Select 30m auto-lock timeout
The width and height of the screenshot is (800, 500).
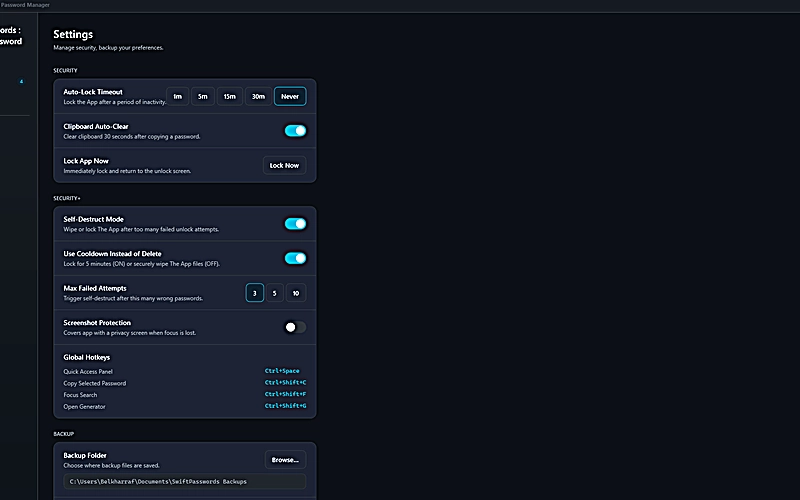(x=258, y=96)
